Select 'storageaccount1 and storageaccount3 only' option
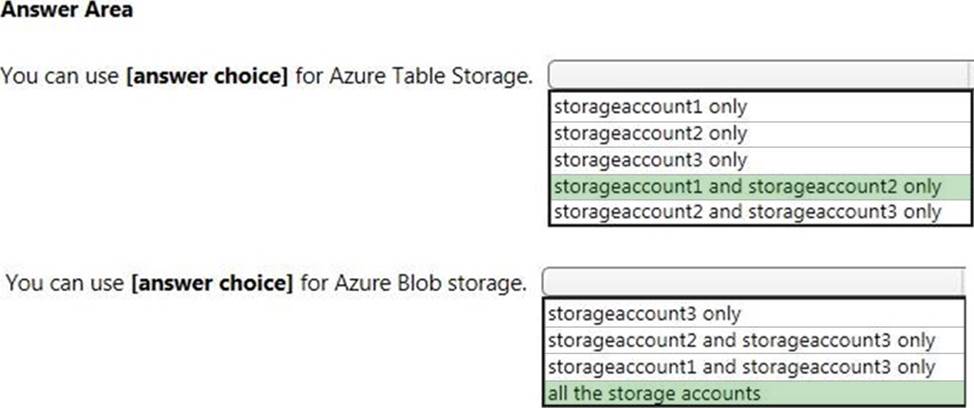974x408 pixels. pos(741,367)
